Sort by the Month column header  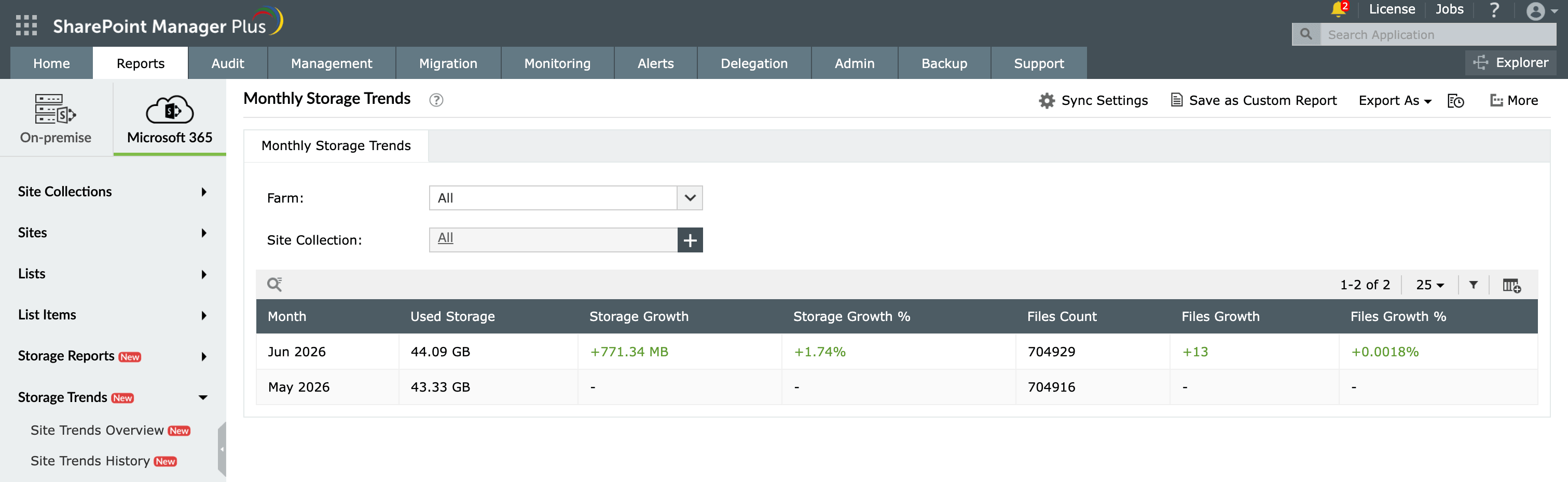click(287, 316)
